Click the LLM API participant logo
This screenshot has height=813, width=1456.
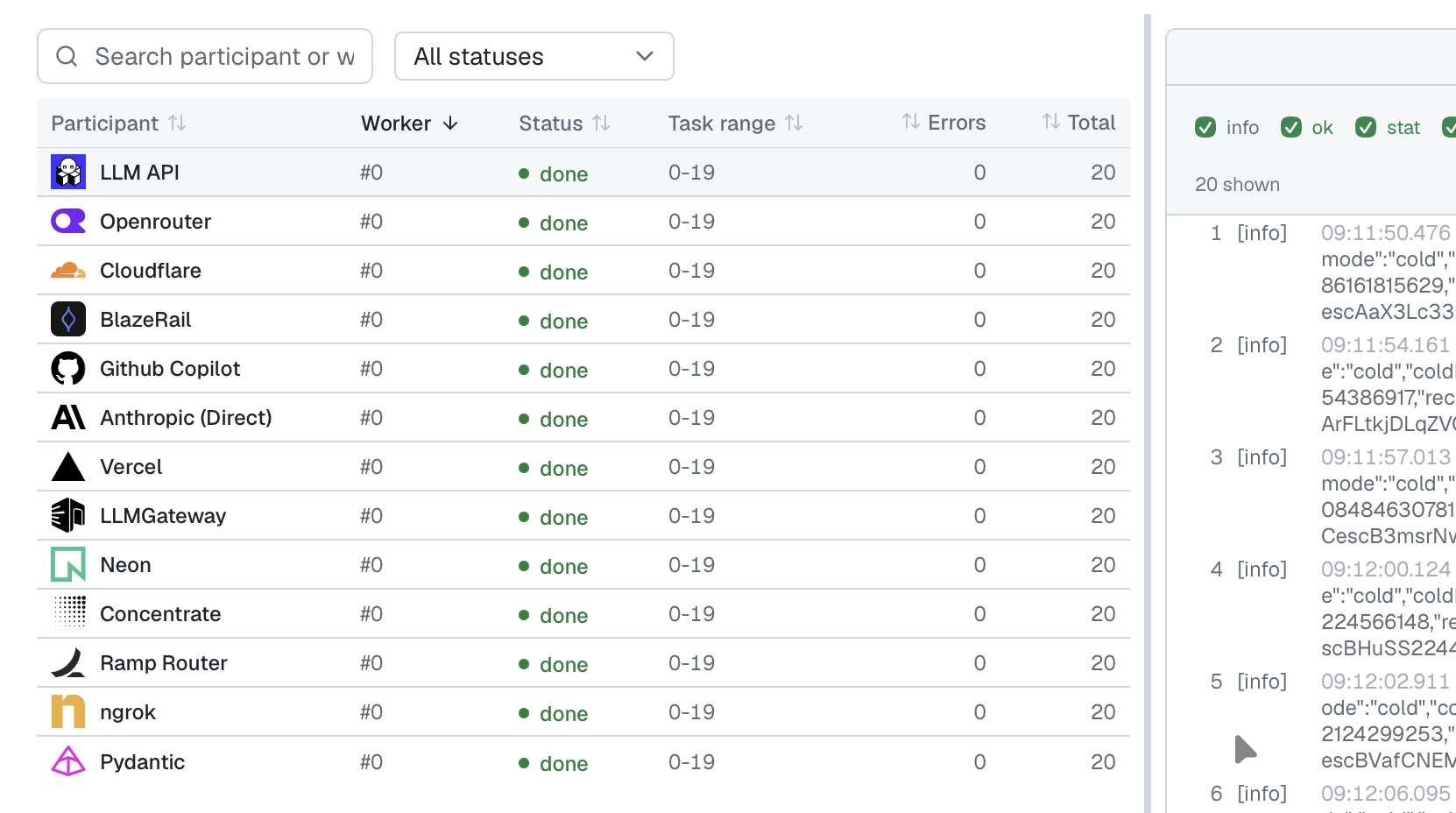coord(68,172)
